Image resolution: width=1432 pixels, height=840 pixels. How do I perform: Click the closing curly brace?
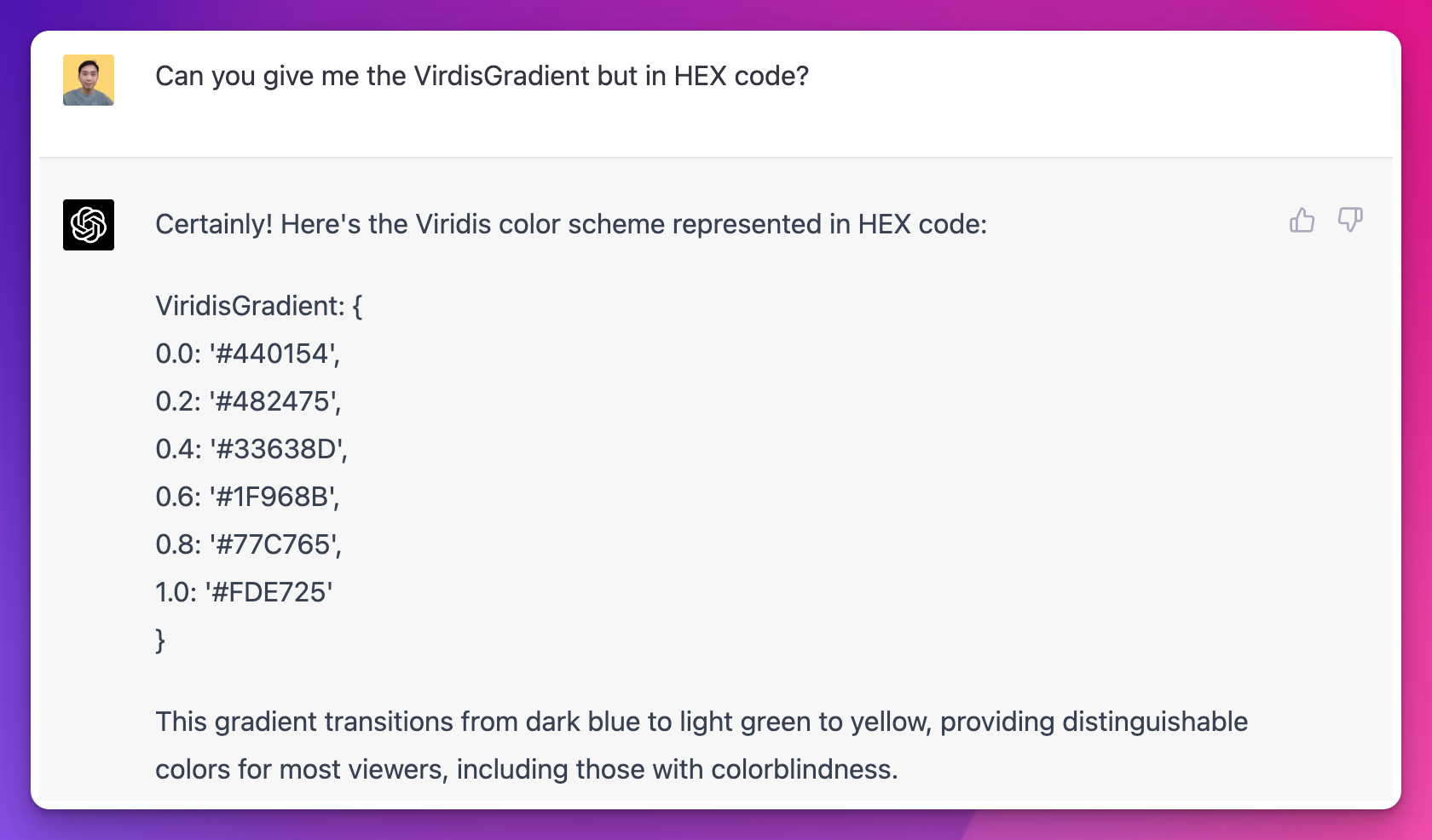pyautogui.click(x=160, y=640)
